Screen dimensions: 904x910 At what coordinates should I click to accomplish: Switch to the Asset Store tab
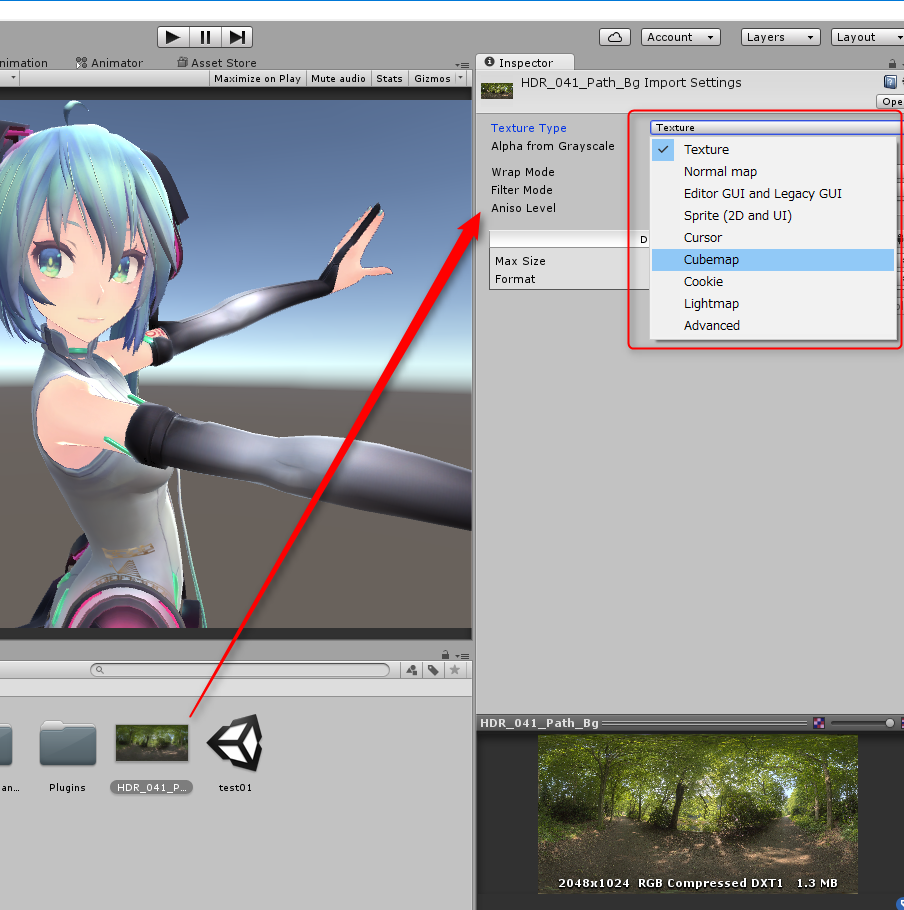point(217,63)
